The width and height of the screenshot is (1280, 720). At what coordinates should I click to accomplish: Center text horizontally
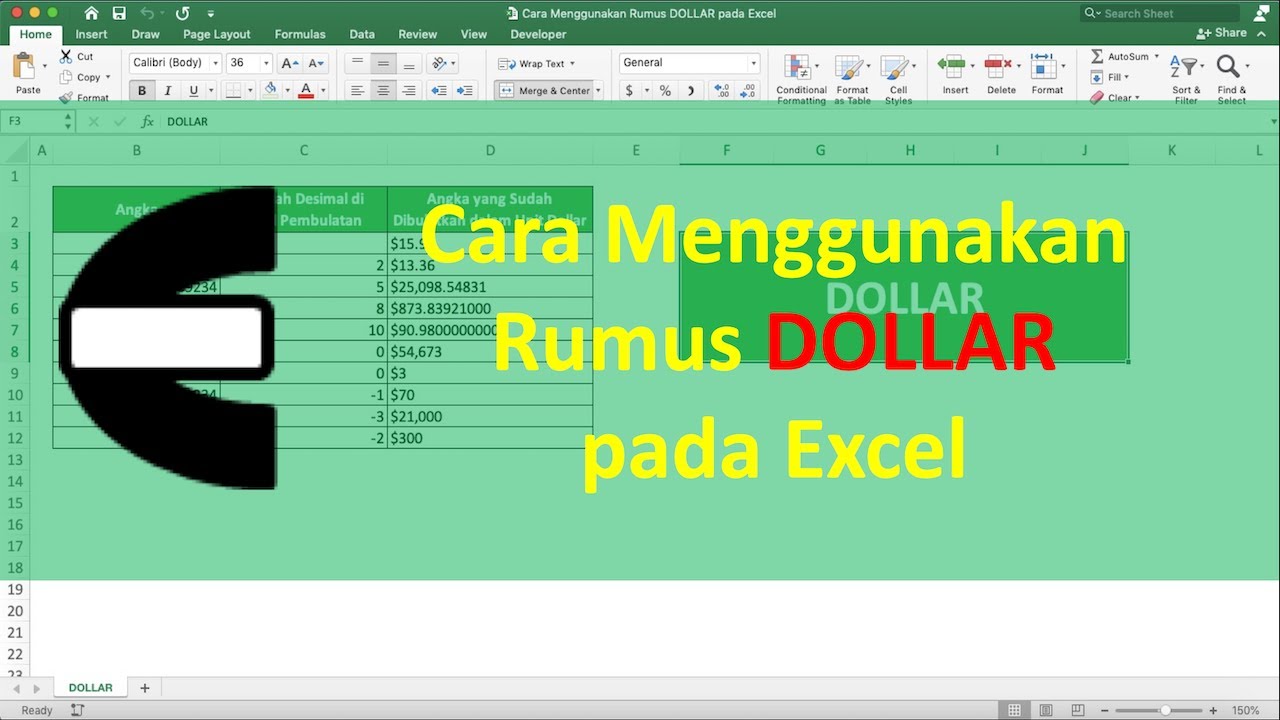point(383,91)
